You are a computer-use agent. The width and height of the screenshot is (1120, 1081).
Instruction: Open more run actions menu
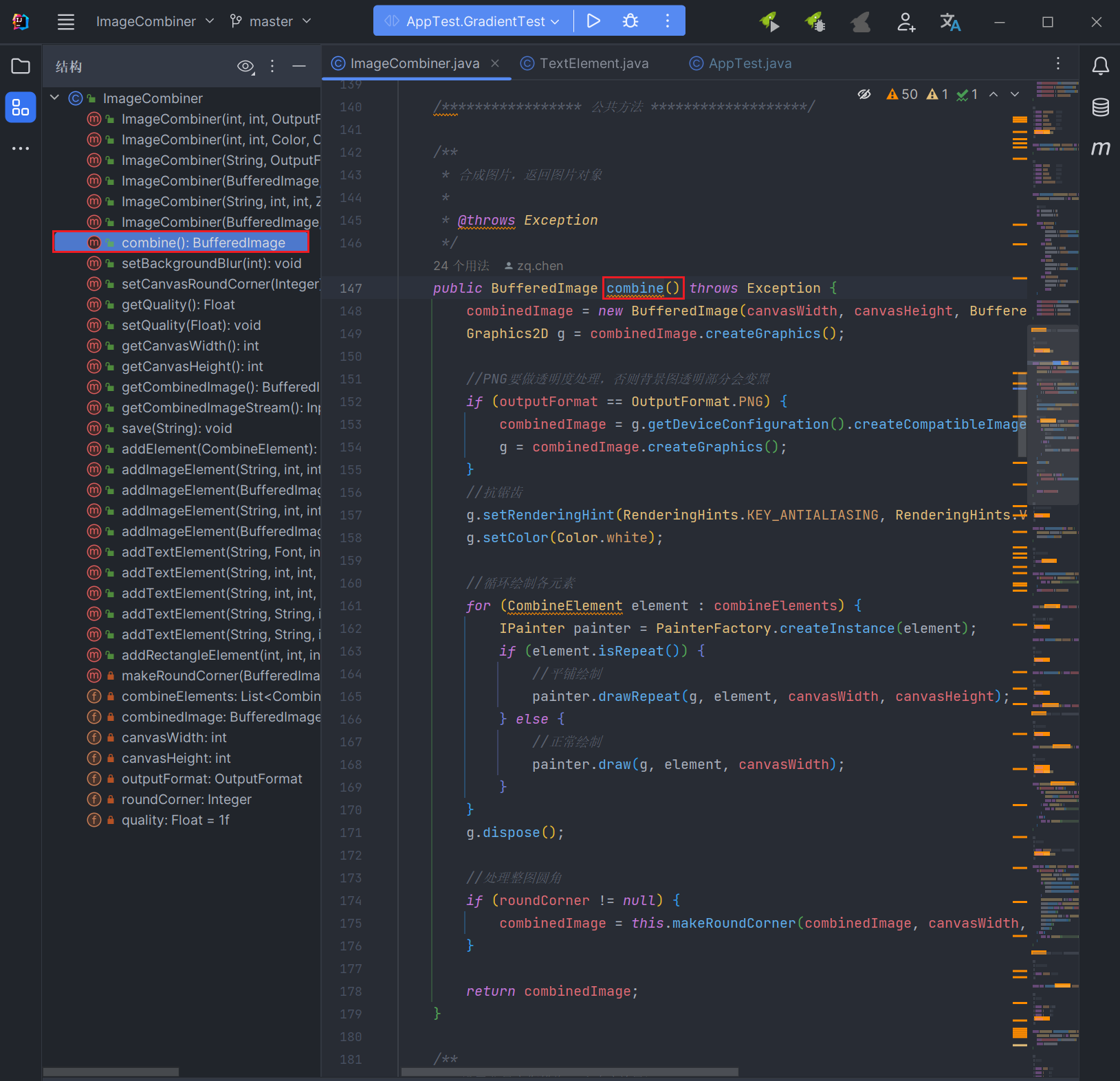click(x=667, y=21)
